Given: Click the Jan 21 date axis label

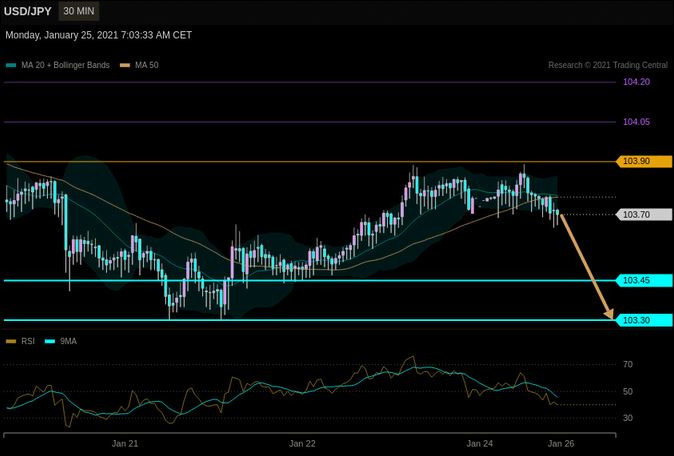Looking at the screenshot, I should click(x=125, y=444).
